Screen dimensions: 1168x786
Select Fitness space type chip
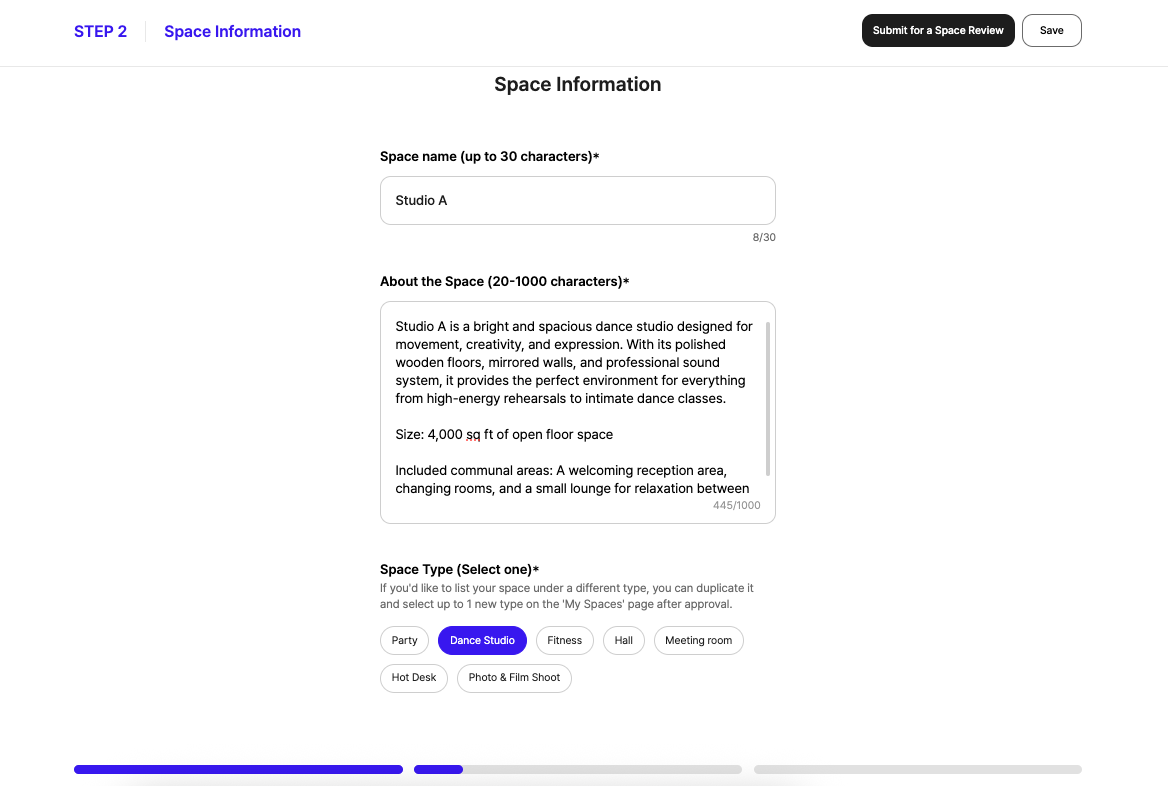565,640
